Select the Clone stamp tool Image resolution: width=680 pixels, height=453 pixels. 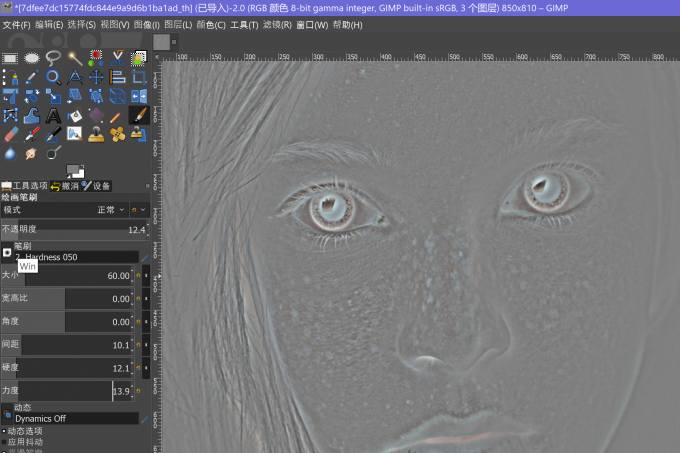coord(96,134)
